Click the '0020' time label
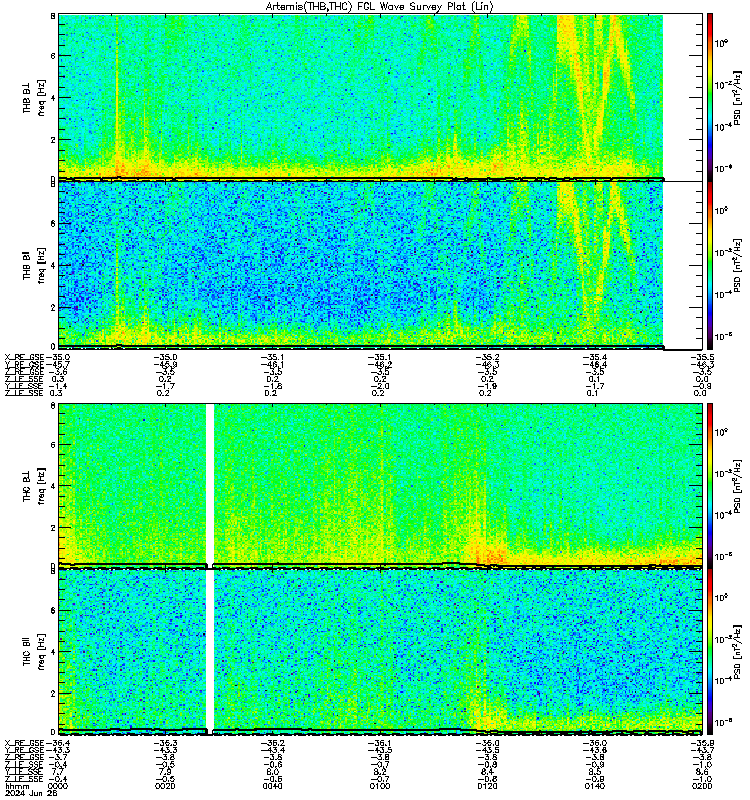Image resolution: width=750 pixels, height=800 pixels. click(165, 786)
